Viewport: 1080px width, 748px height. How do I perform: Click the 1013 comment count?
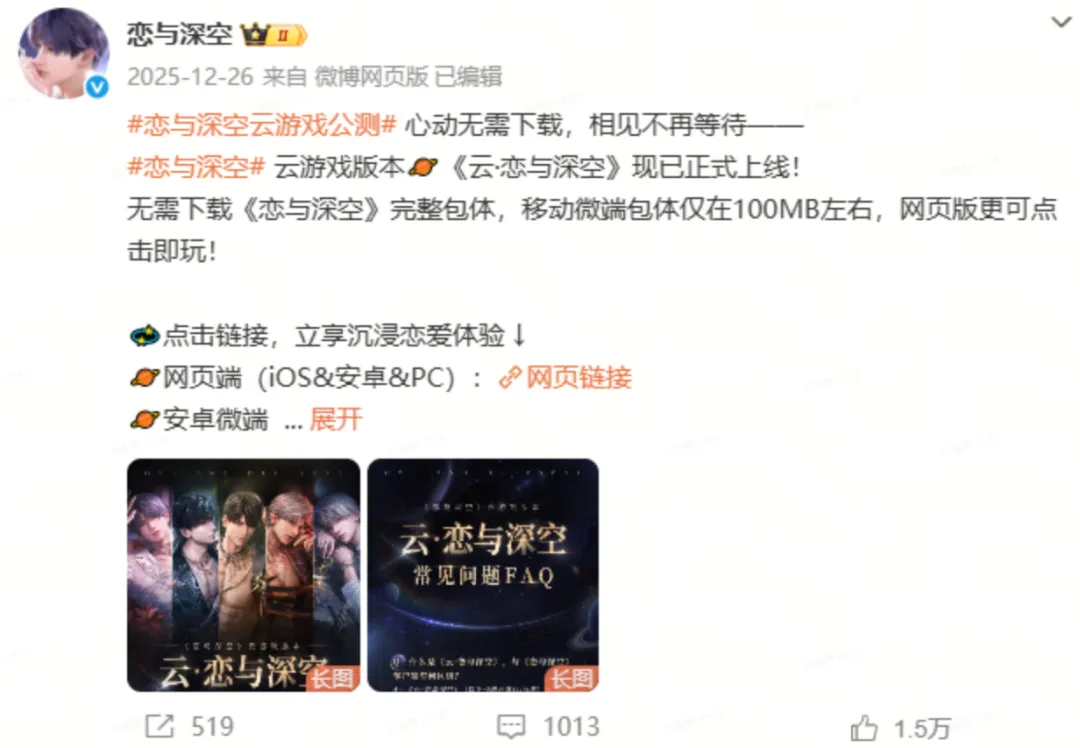[x=571, y=727]
